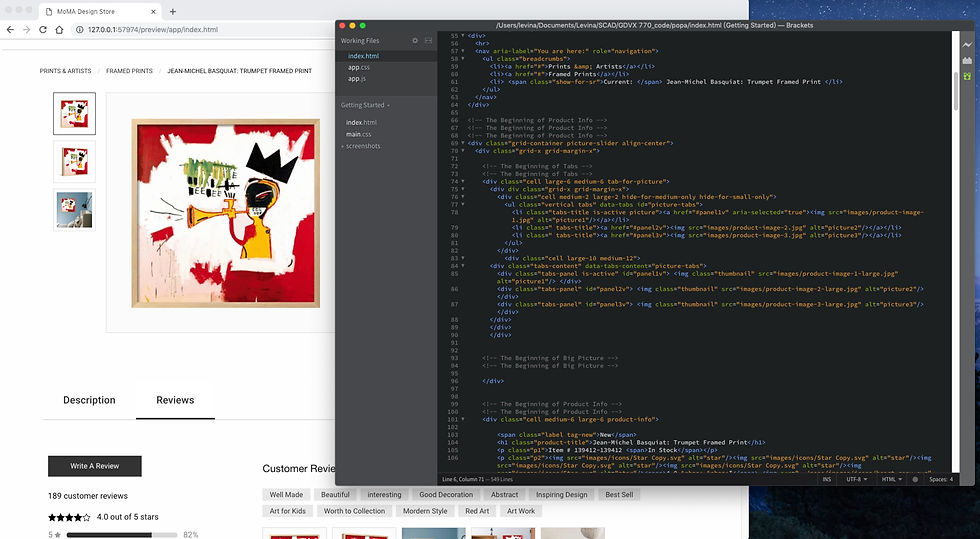Close the MoMA Design Store tab

pyautogui.click(x=154, y=11)
